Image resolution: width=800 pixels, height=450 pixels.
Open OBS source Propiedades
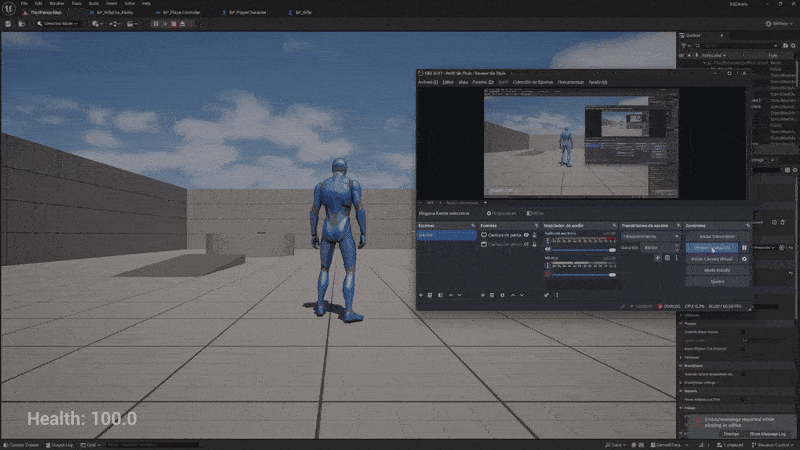[501, 213]
